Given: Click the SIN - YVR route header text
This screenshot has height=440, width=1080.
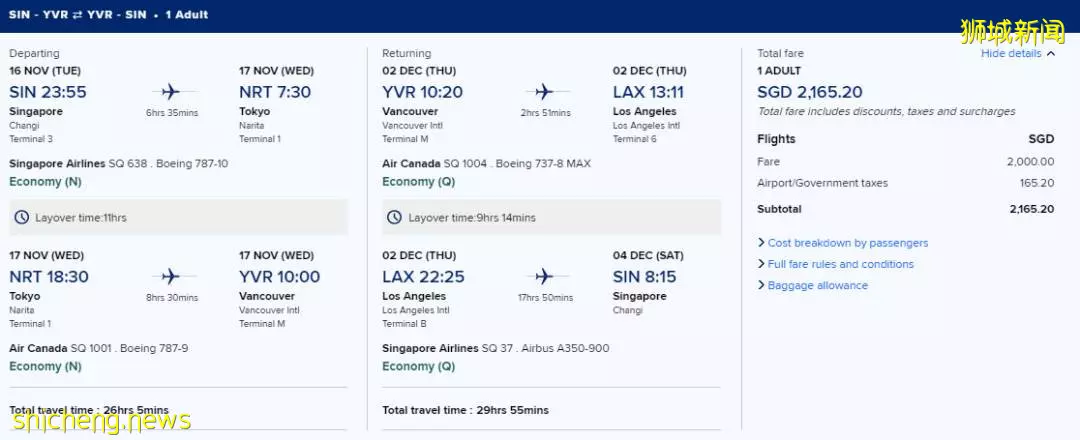Looking at the screenshot, I should 39,14.
